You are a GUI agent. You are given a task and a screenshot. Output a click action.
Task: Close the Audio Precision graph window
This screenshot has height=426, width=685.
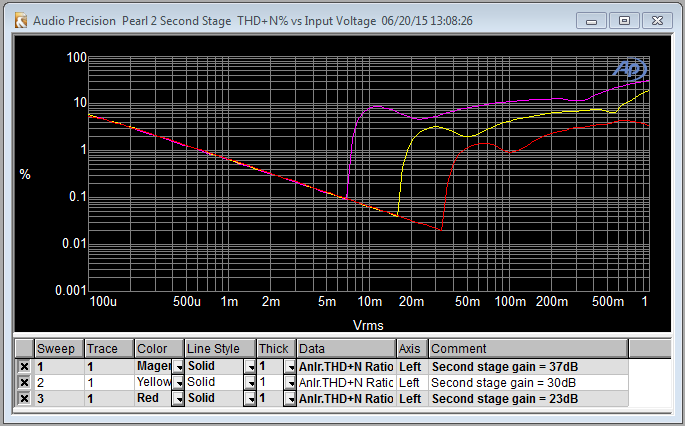tap(657, 21)
